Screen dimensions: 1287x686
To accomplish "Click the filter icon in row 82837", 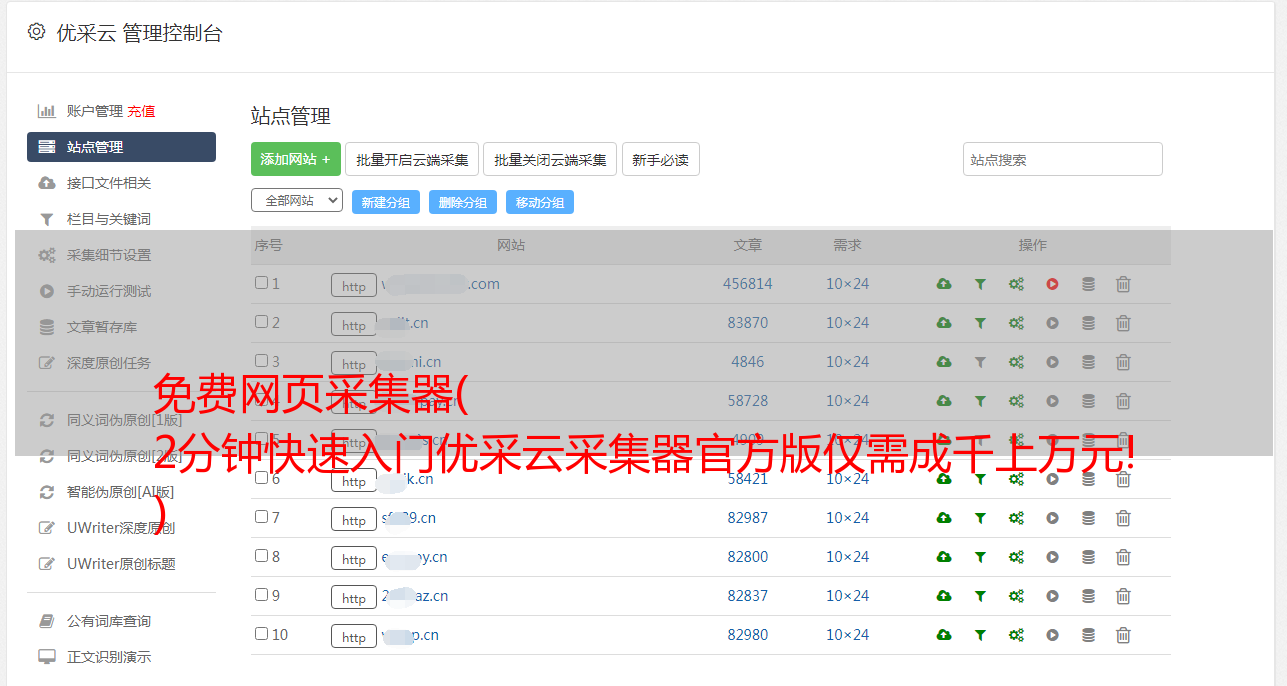I will point(980,596).
